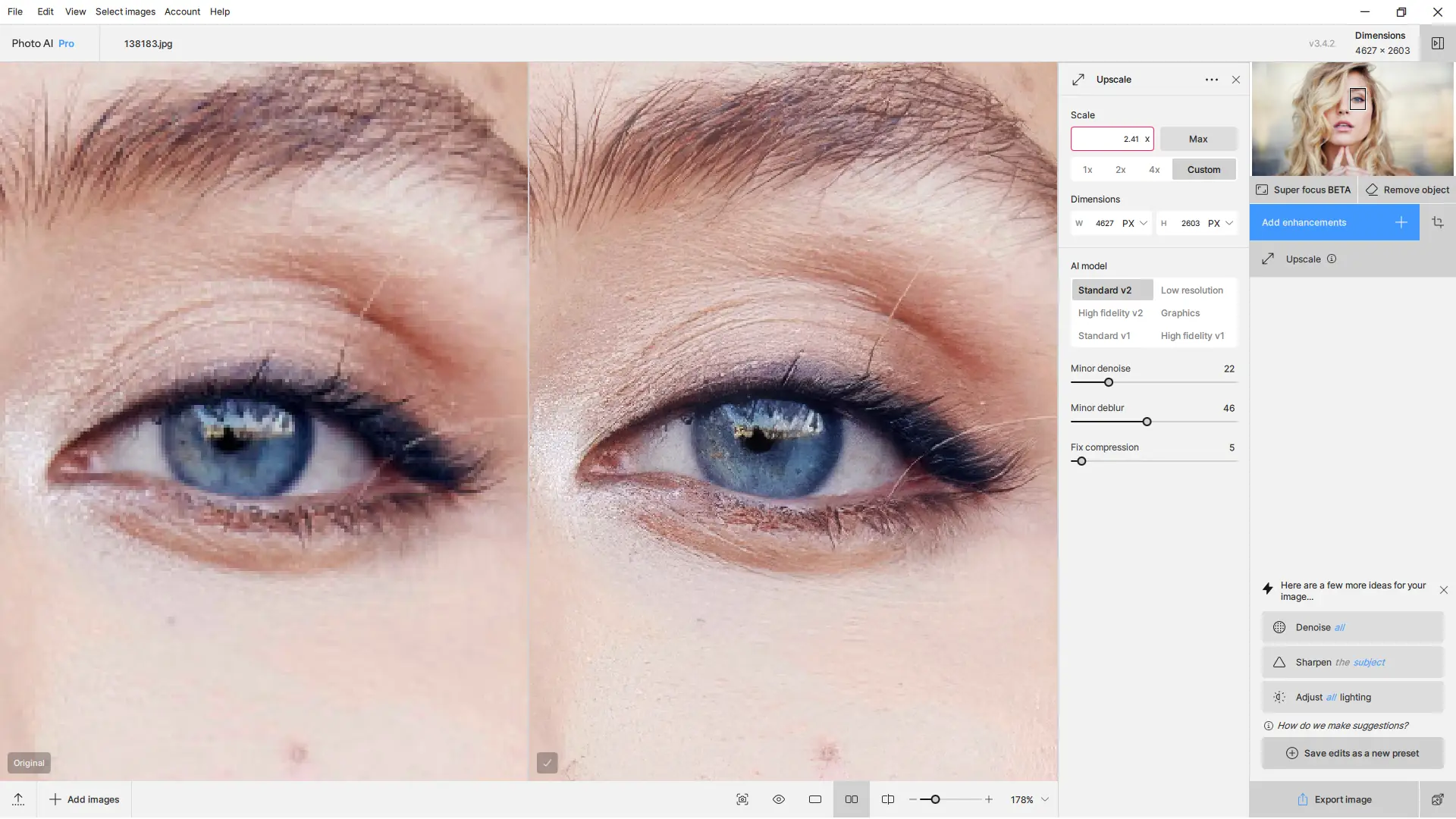
Task: Open the Select images menu
Action: click(125, 11)
